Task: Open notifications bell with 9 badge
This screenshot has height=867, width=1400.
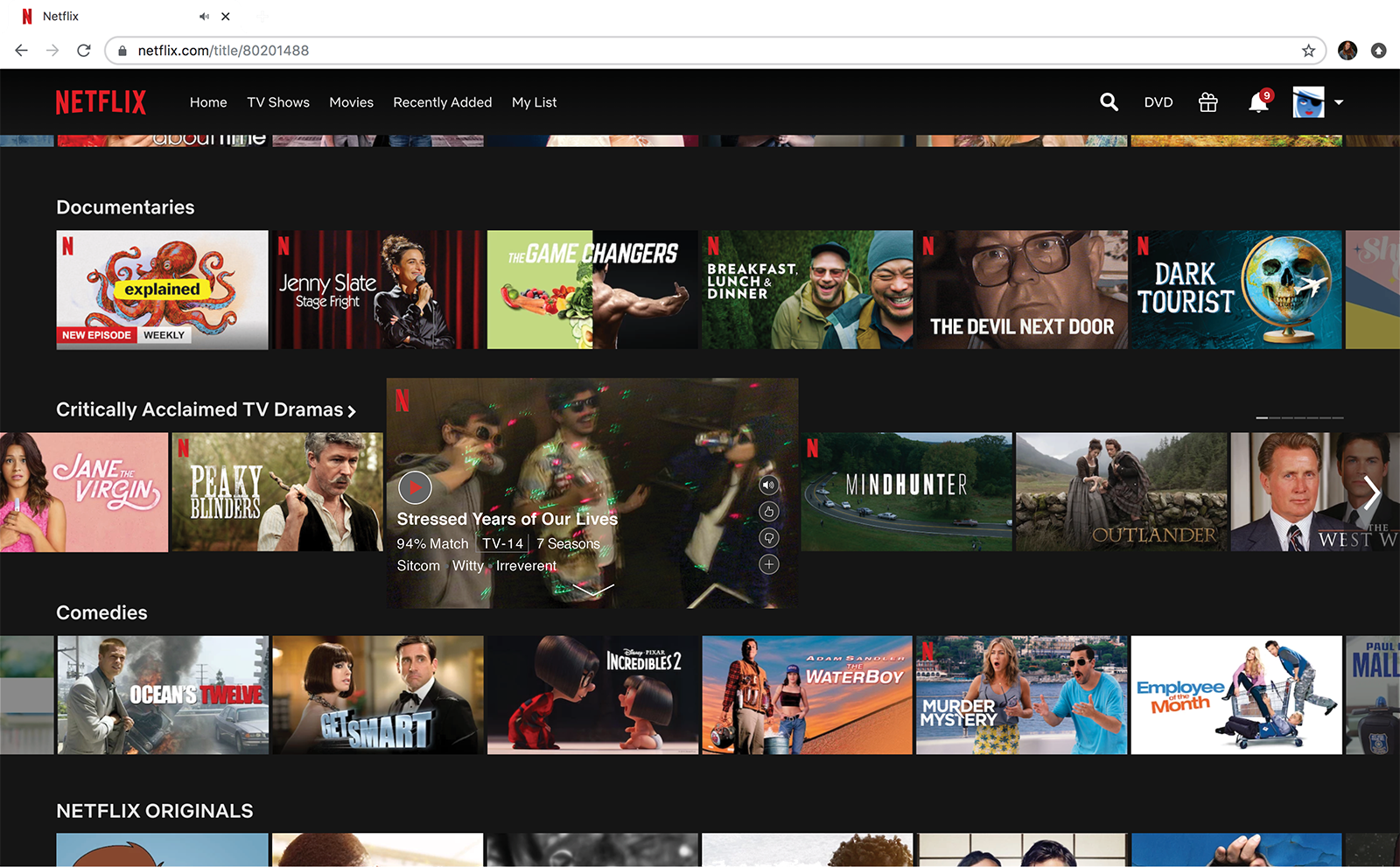Action: pos(1259,101)
